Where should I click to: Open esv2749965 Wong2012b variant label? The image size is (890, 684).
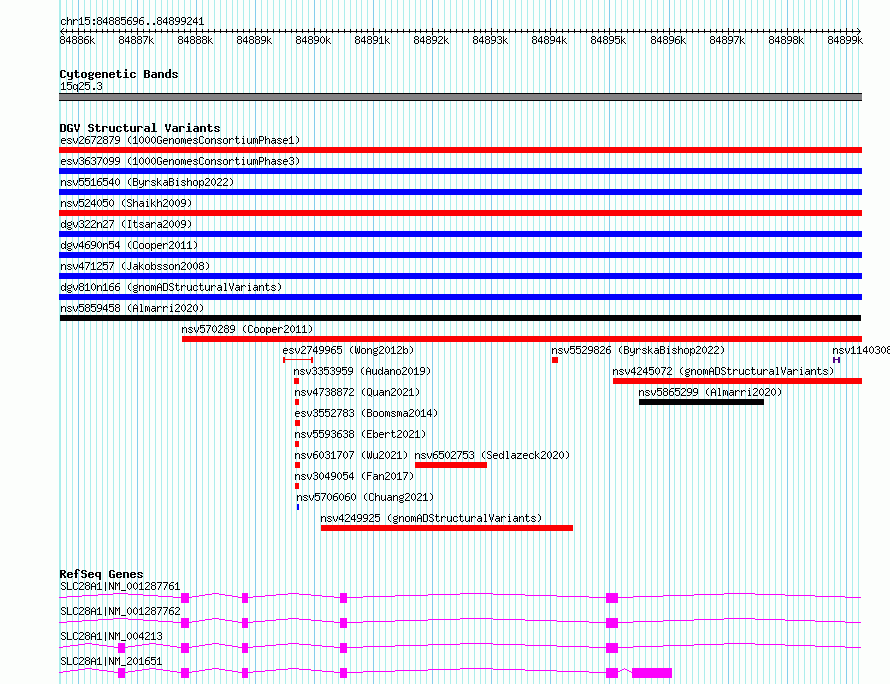[x=349, y=350]
